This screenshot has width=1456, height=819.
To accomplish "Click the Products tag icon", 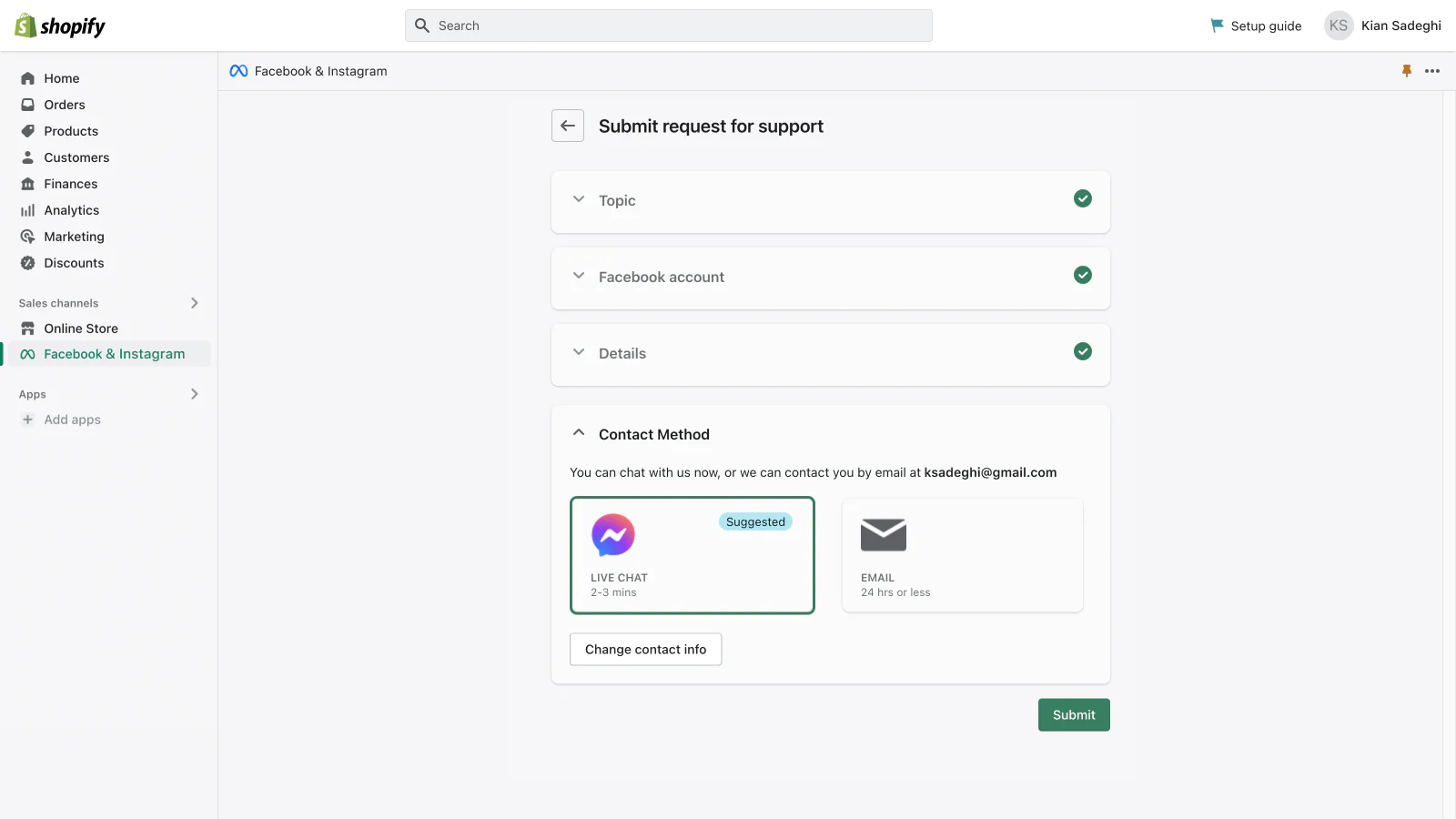I will coord(28,131).
